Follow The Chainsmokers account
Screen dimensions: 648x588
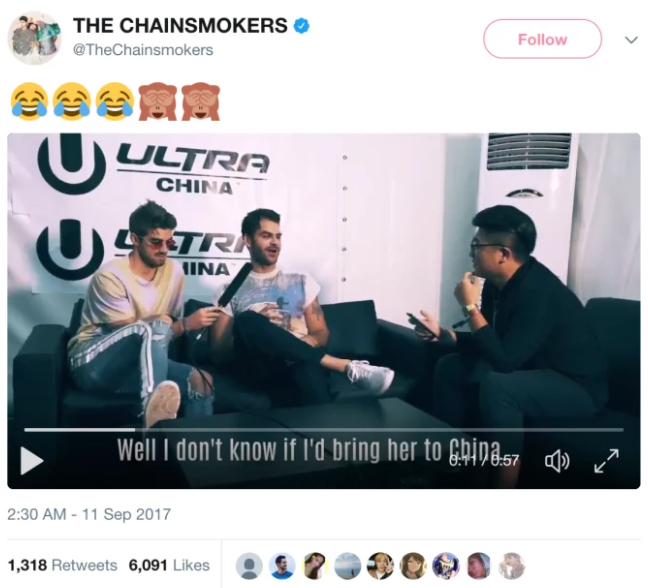(542, 39)
